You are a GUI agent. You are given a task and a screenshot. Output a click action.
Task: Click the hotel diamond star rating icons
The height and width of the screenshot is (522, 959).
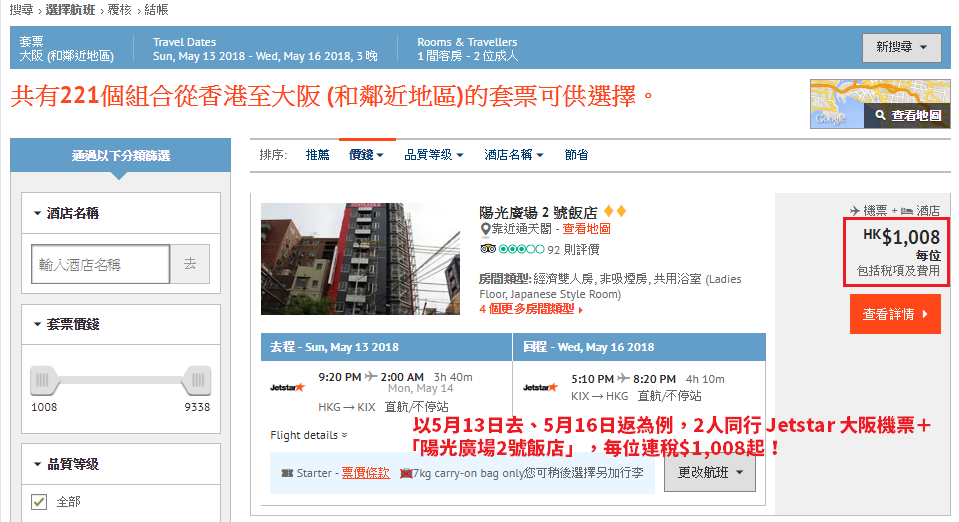click(615, 212)
